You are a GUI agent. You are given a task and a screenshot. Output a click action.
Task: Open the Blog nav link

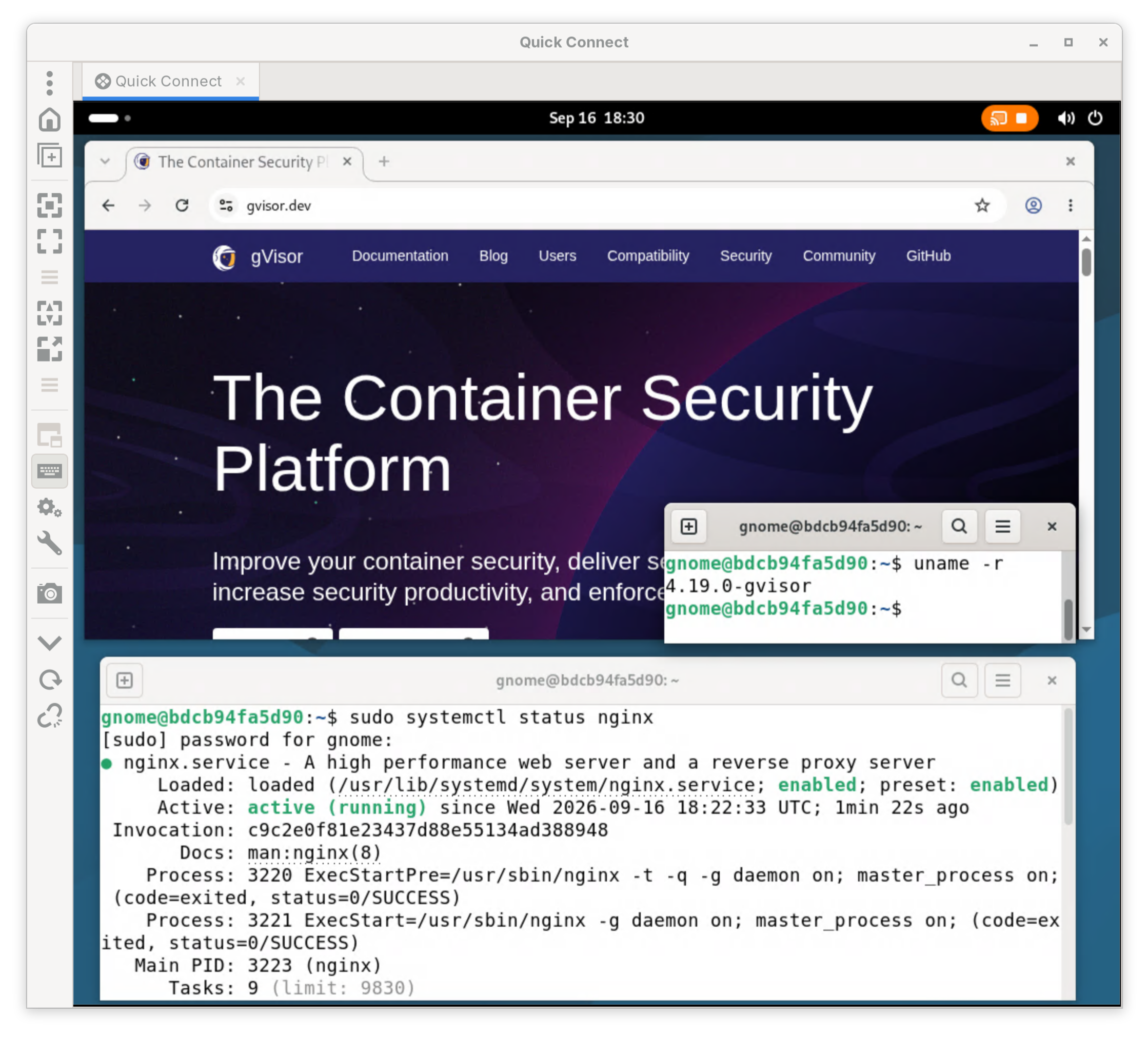click(493, 256)
